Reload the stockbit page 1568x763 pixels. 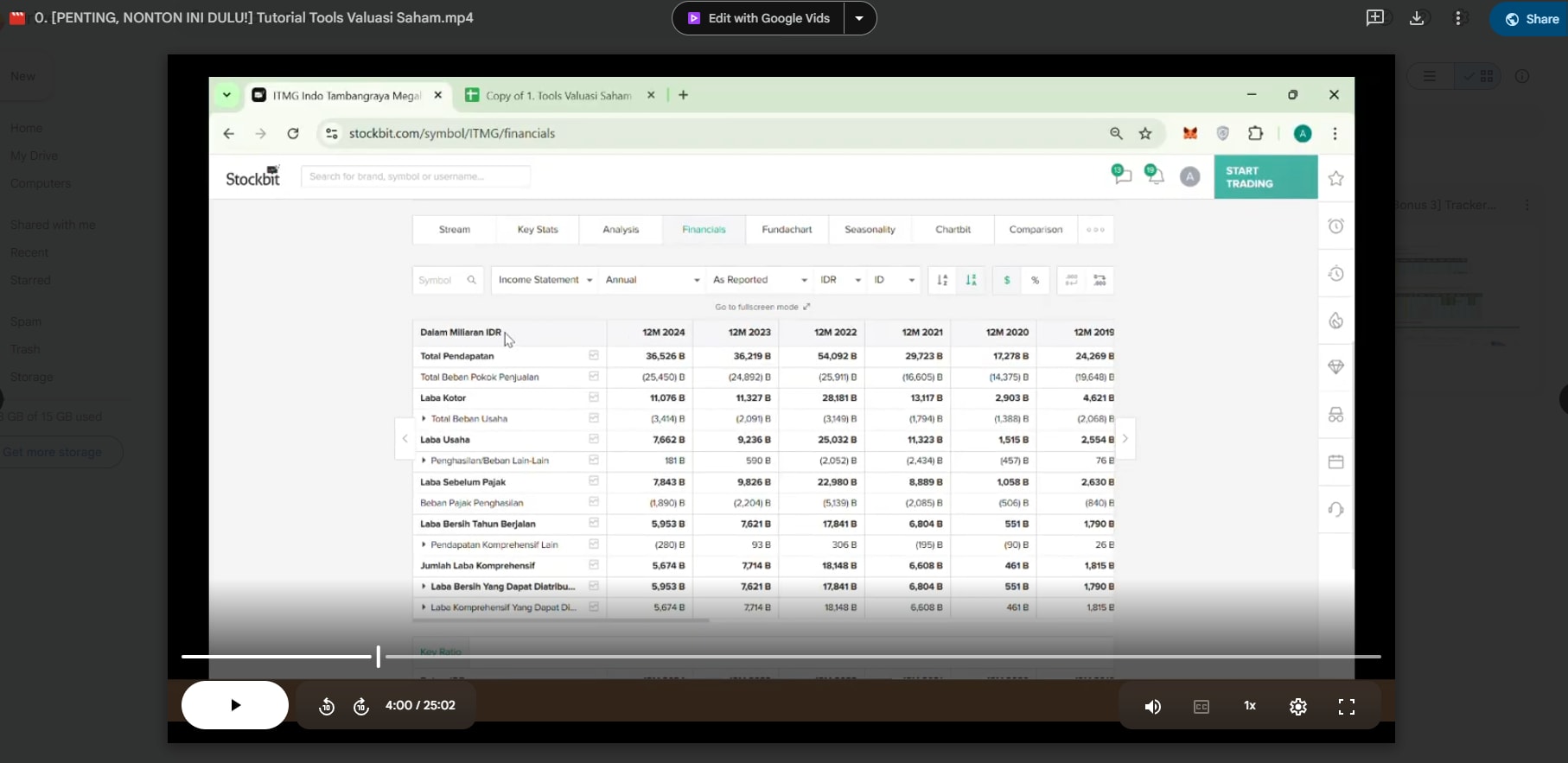coord(293,133)
